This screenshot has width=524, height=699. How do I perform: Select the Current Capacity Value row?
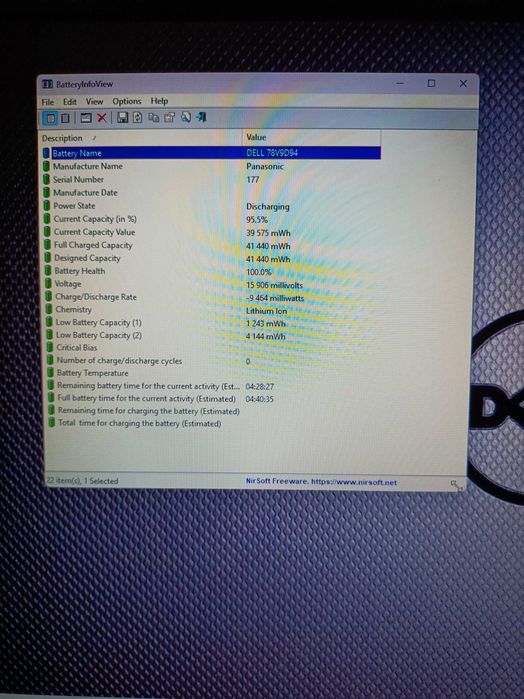[212, 232]
